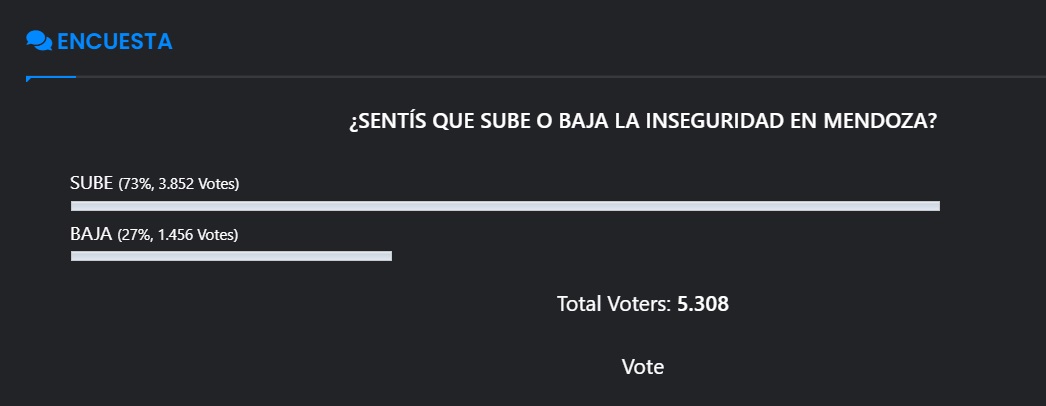Click the Total Voters label
This screenshot has height=406, width=1046.
pyautogui.click(x=614, y=304)
